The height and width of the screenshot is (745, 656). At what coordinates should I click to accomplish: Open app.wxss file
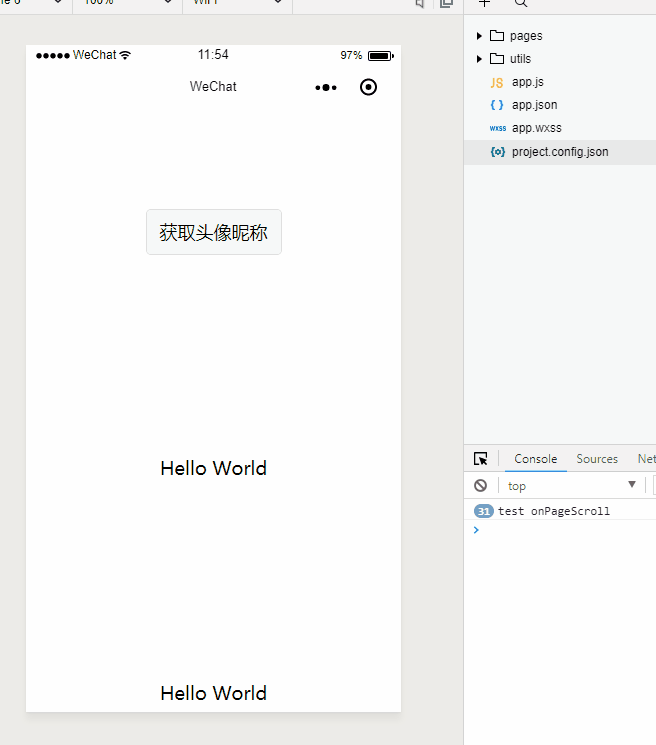[x=537, y=128]
